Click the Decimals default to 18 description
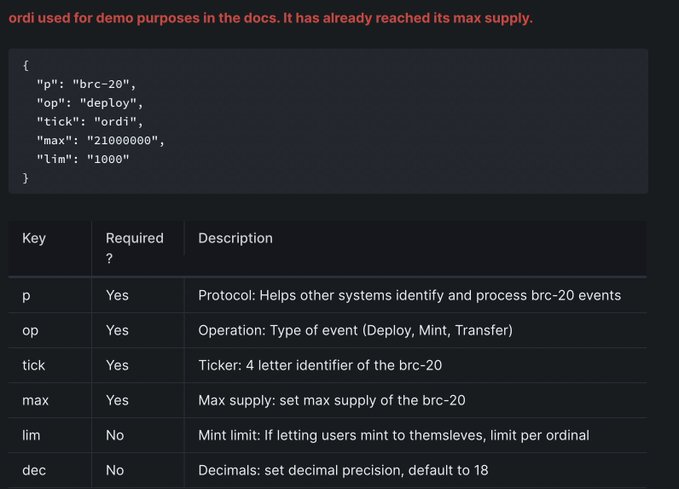The height and width of the screenshot is (489, 679). point(343,470)
